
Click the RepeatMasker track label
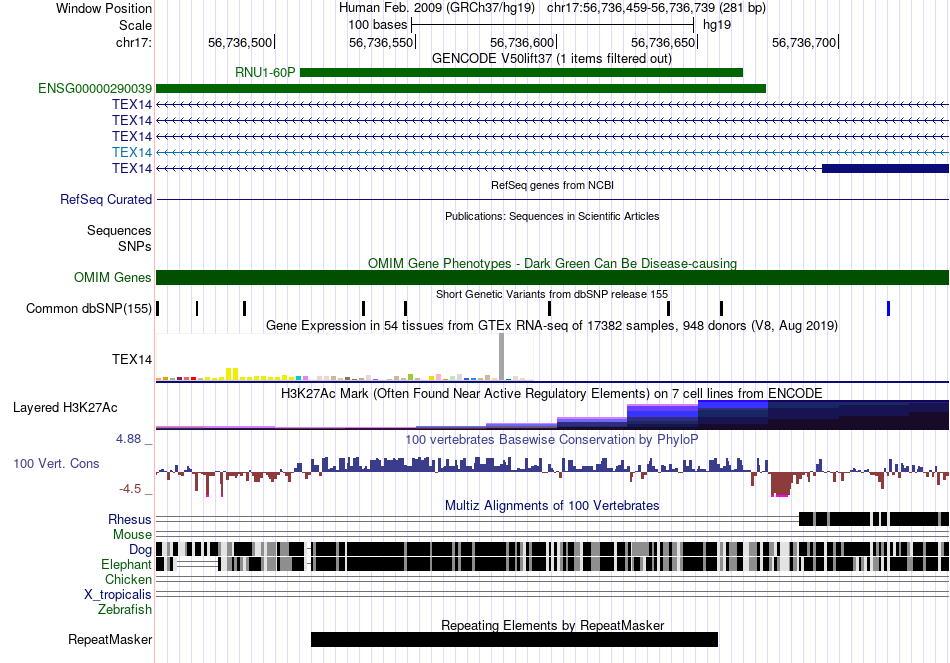tap(110, 640)
